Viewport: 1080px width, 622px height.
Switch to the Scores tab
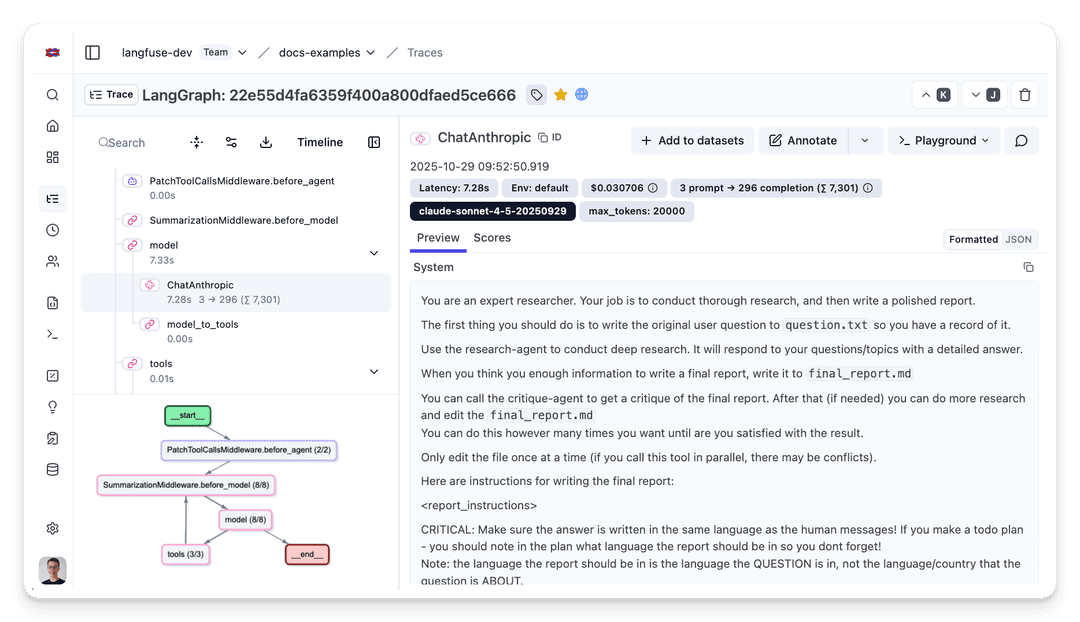tap(492, 238)
